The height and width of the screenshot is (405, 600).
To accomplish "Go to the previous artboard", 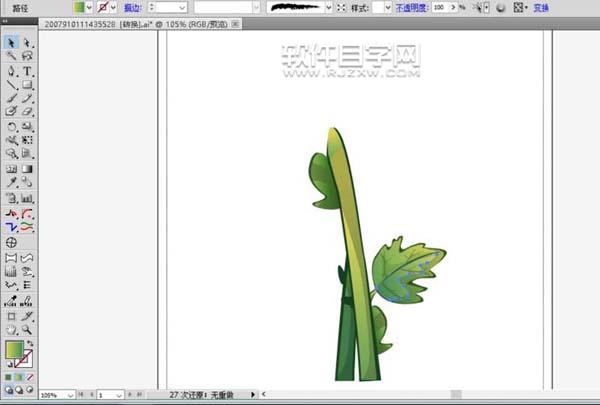I will [91, 394].
